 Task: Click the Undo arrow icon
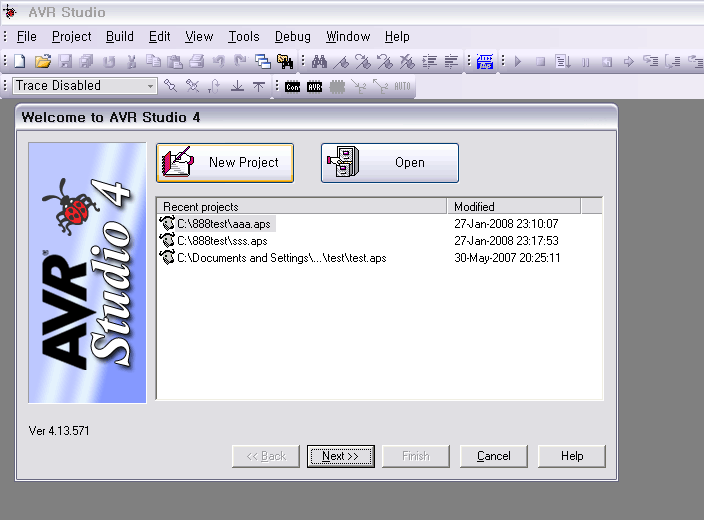coord(219,61)
